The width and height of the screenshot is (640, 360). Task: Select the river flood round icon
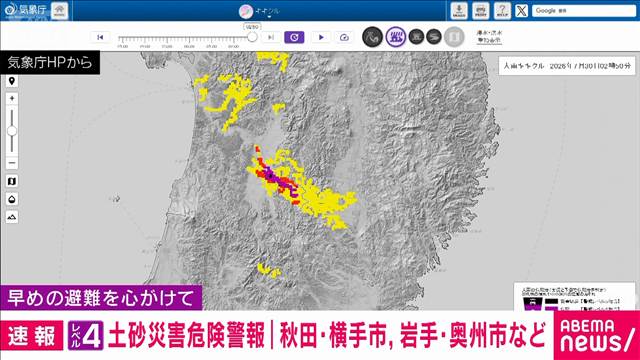[x=434, y=37]
